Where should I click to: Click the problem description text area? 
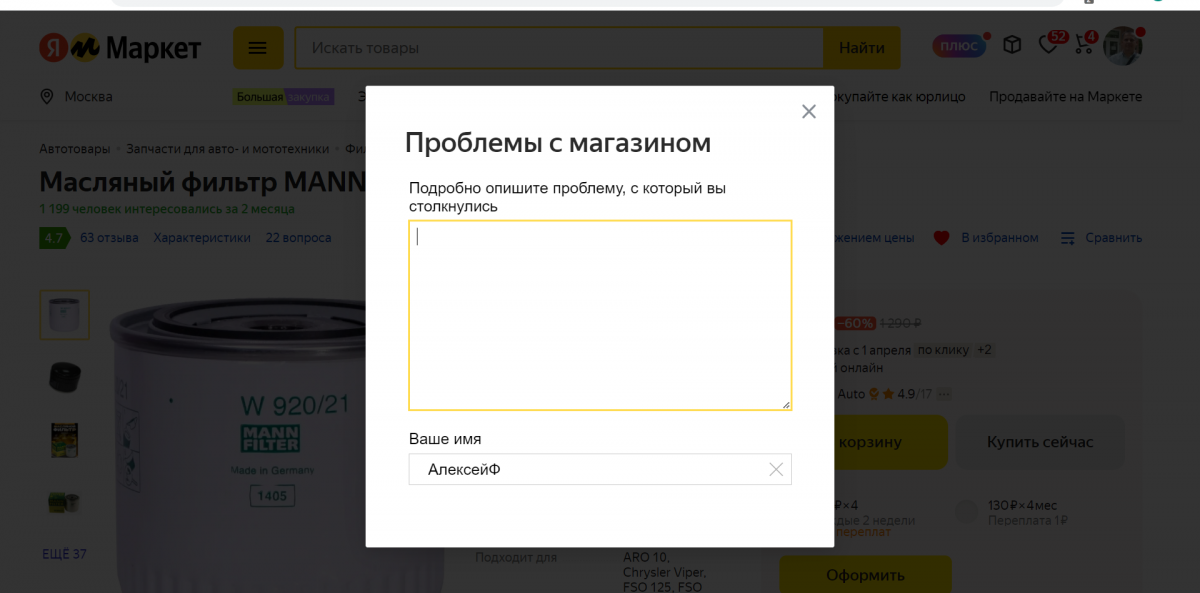point(600,315)
